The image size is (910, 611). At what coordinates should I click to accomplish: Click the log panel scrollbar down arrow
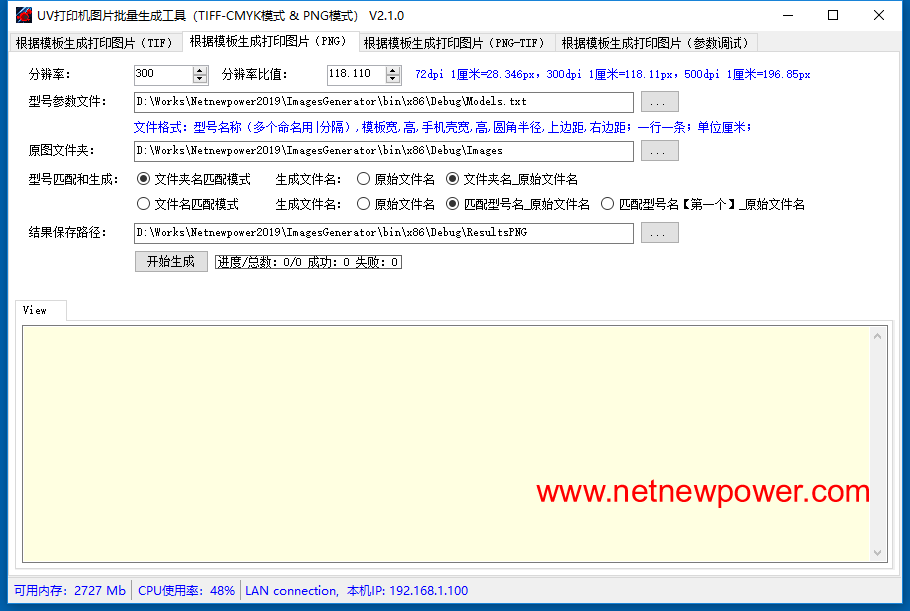(x=878, y=553)
